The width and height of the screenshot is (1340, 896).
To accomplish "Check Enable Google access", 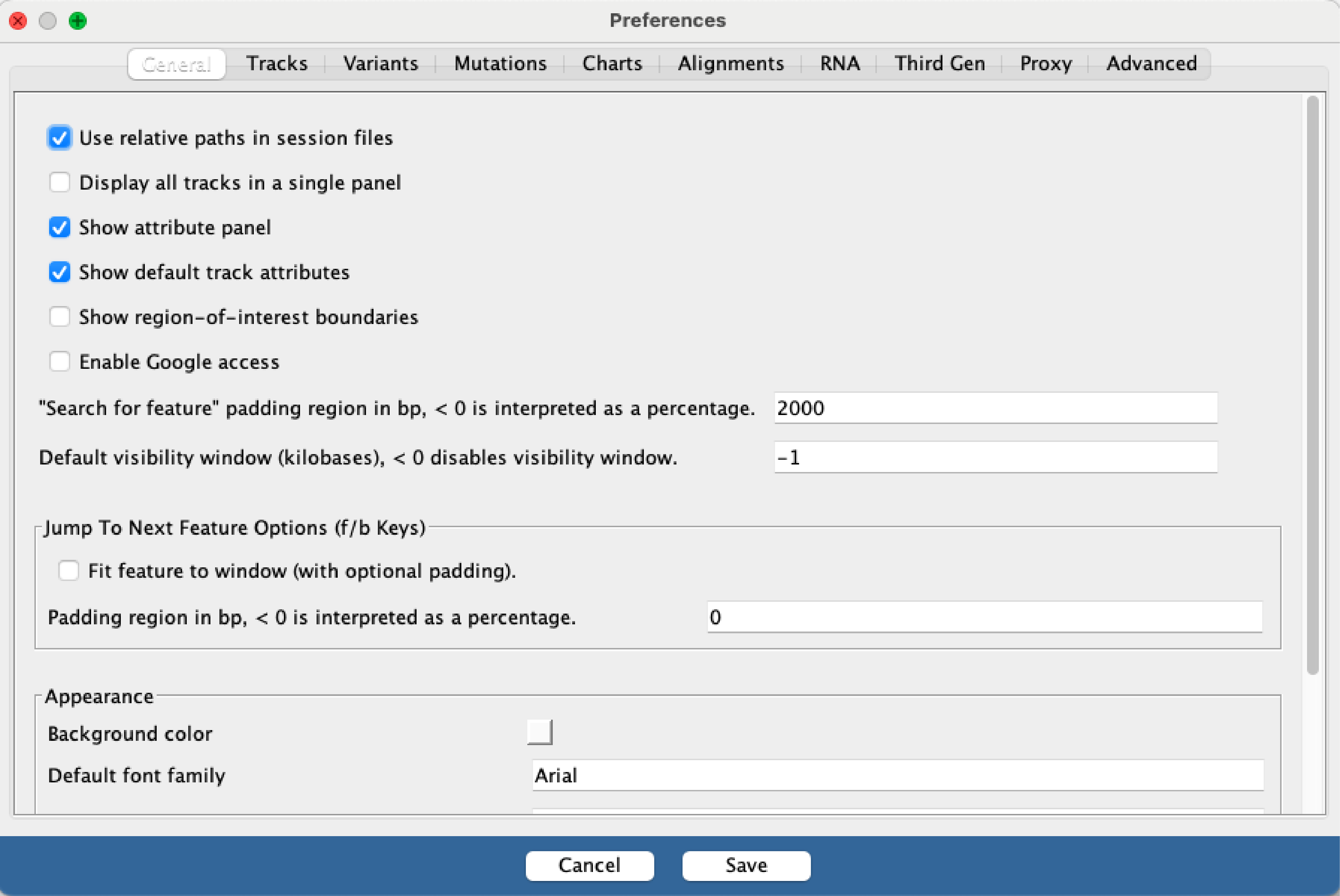I will pos(60,362).
